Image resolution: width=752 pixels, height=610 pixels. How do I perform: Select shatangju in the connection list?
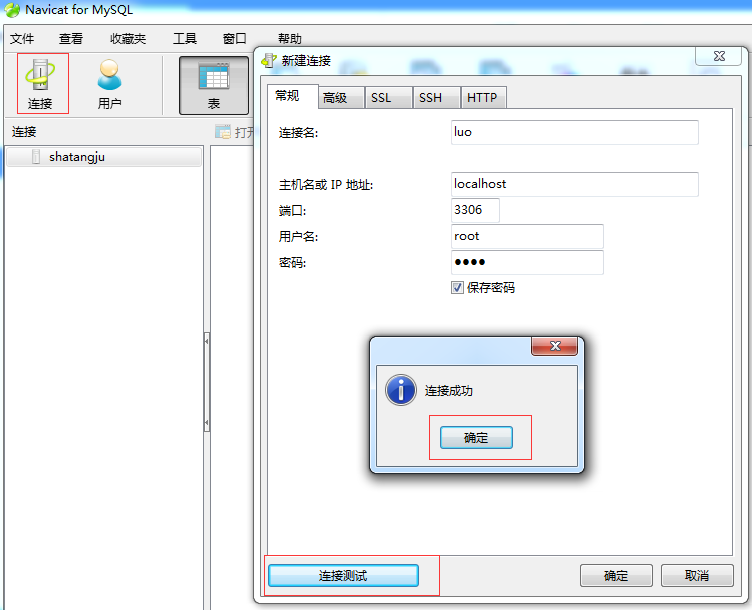pyautogui.click(x=104, y=157)
